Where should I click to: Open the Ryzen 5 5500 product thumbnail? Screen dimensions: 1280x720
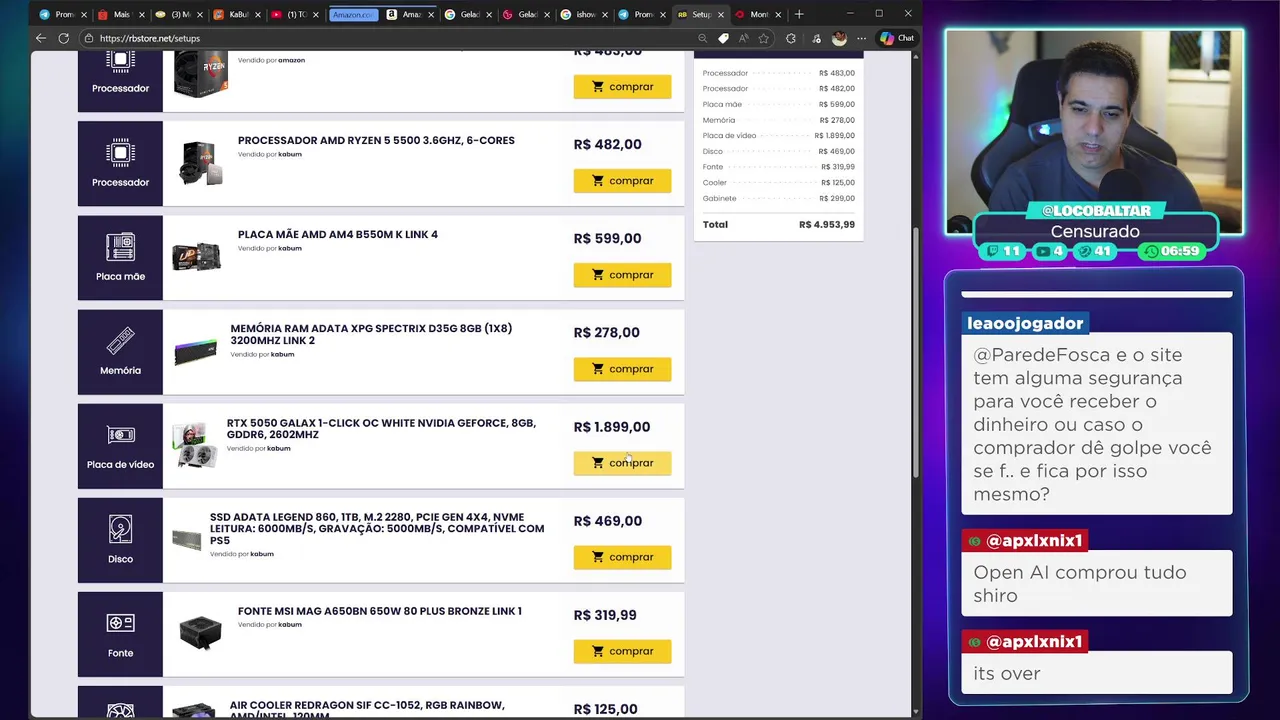click(200, 163)
